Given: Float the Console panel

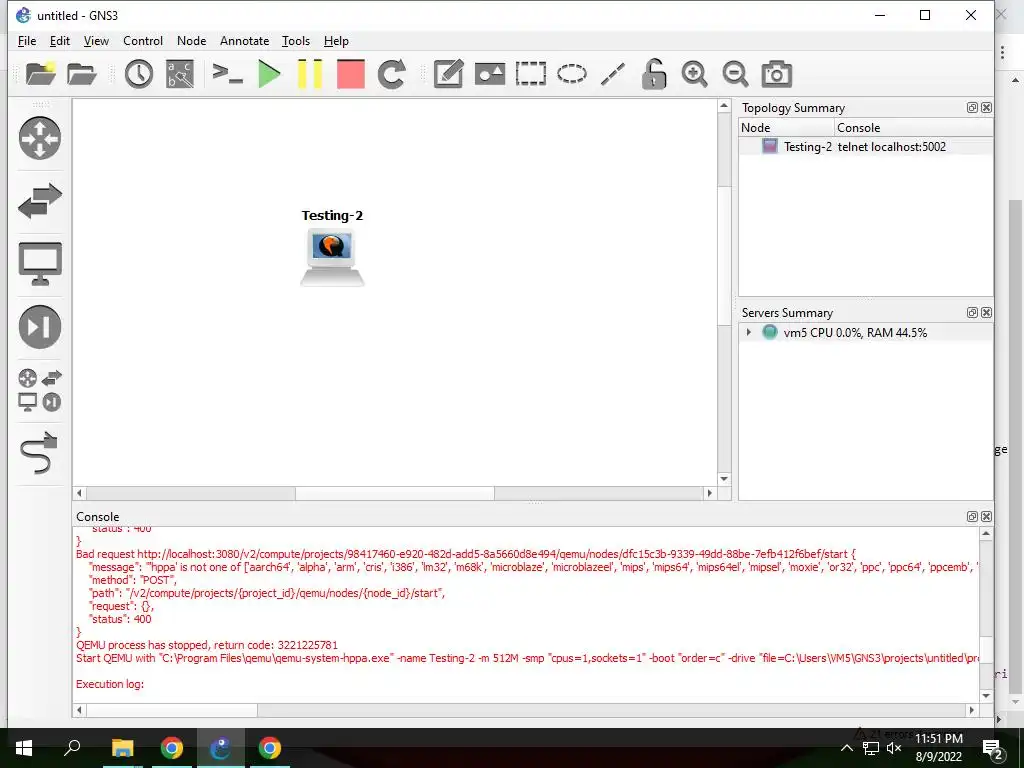Looking at the screenshot, I should coord(972,517).
